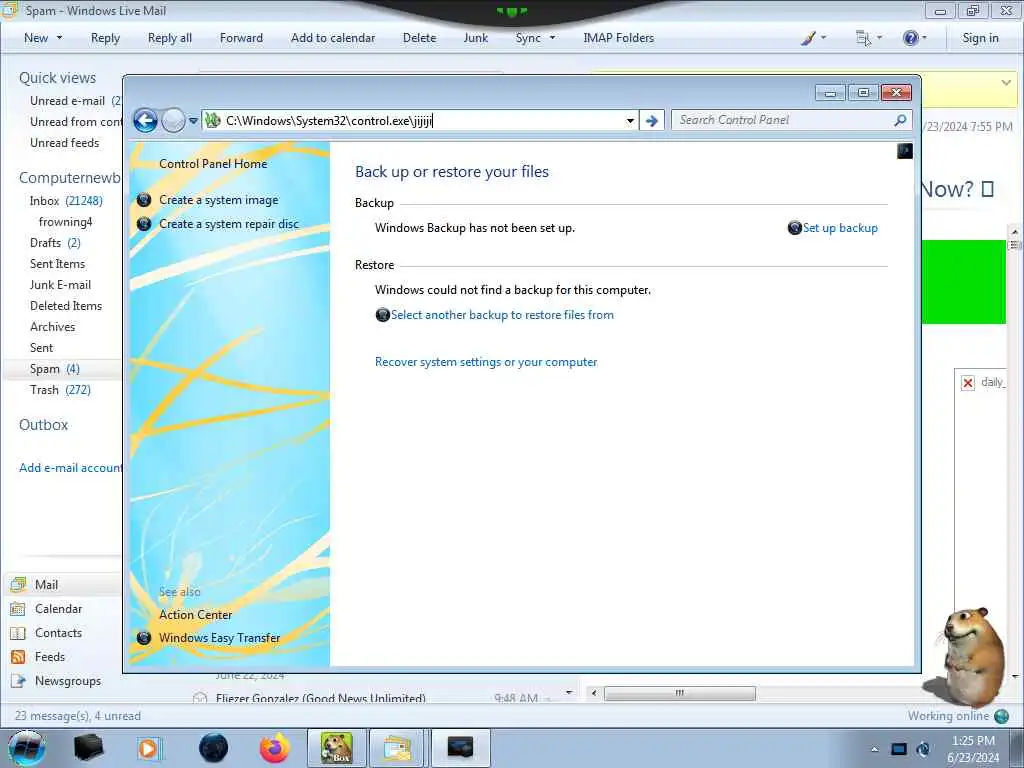
Task: Click the shield icon beside Create a system image
Action: tap(144, 200)
